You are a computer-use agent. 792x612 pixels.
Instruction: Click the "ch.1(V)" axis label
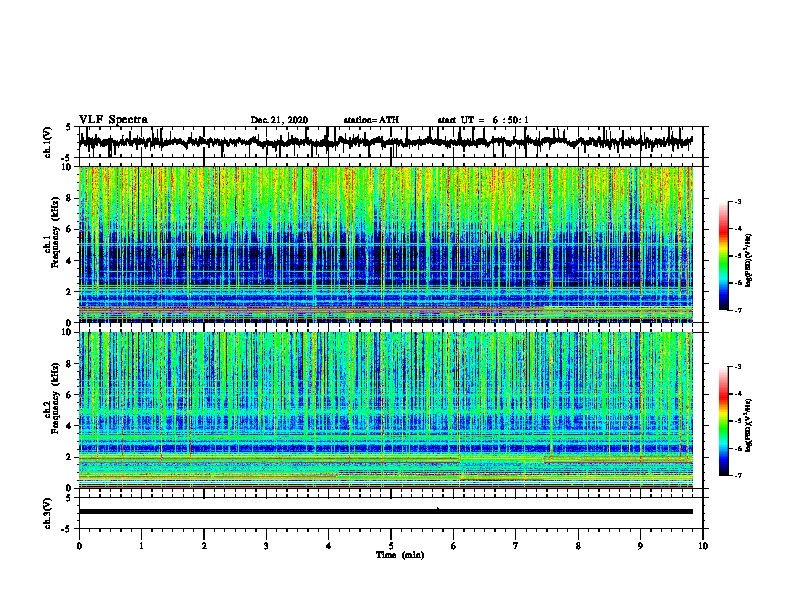tap(48, 142)
